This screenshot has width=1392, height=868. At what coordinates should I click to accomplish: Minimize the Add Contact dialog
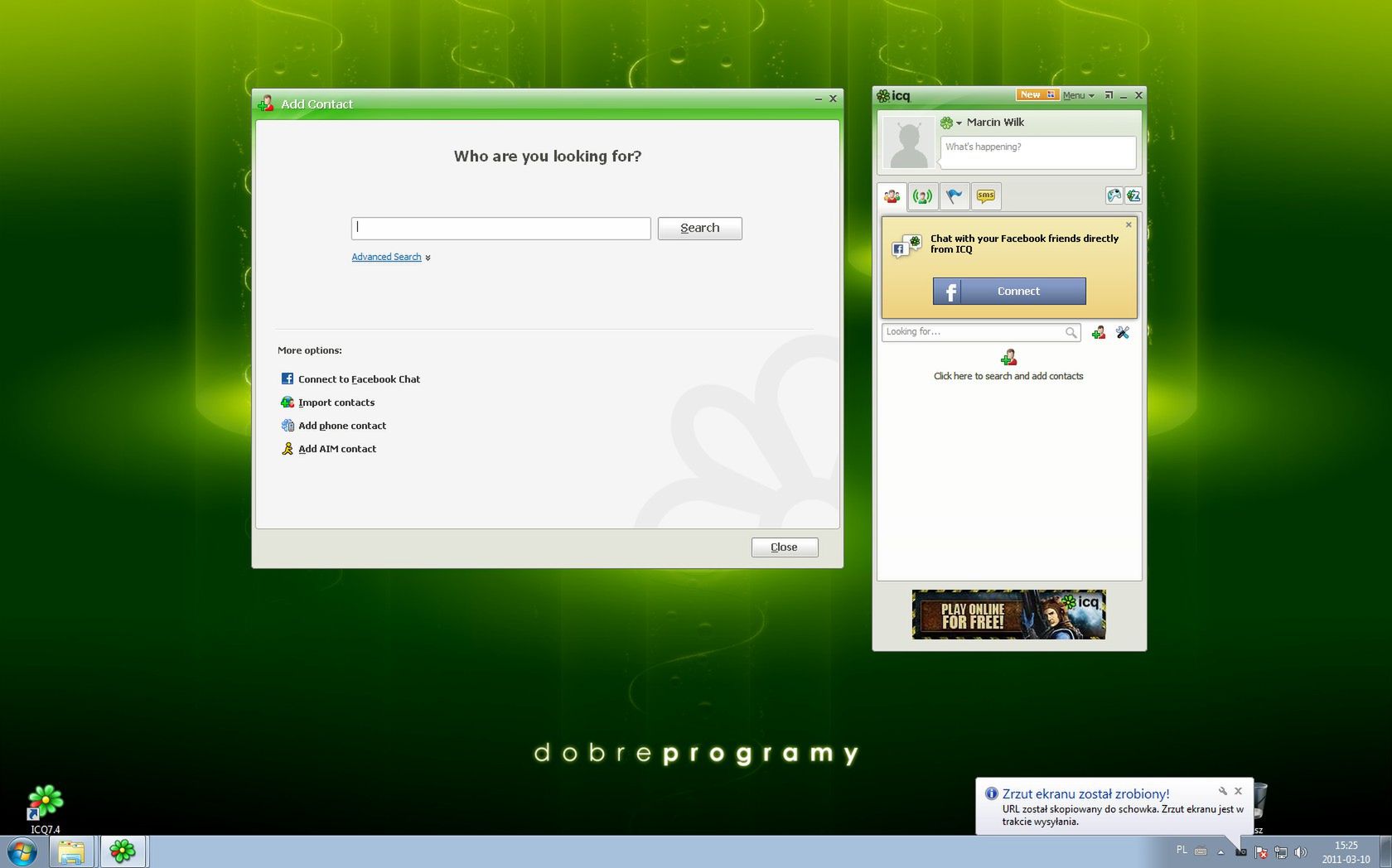(x=819, y=99)
